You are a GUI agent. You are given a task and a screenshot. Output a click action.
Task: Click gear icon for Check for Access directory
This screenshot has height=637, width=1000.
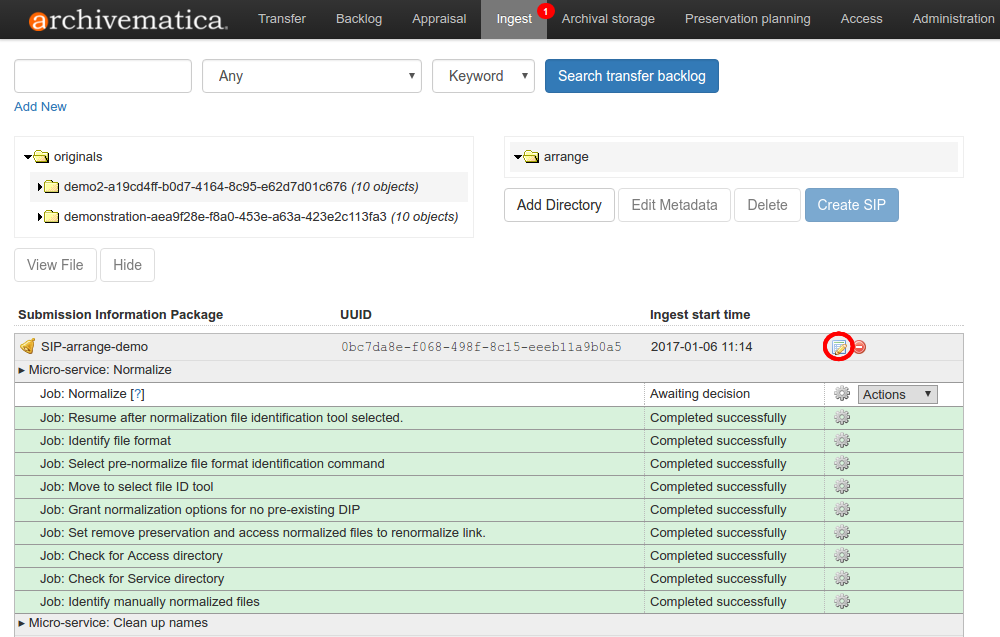coord(842,556)
